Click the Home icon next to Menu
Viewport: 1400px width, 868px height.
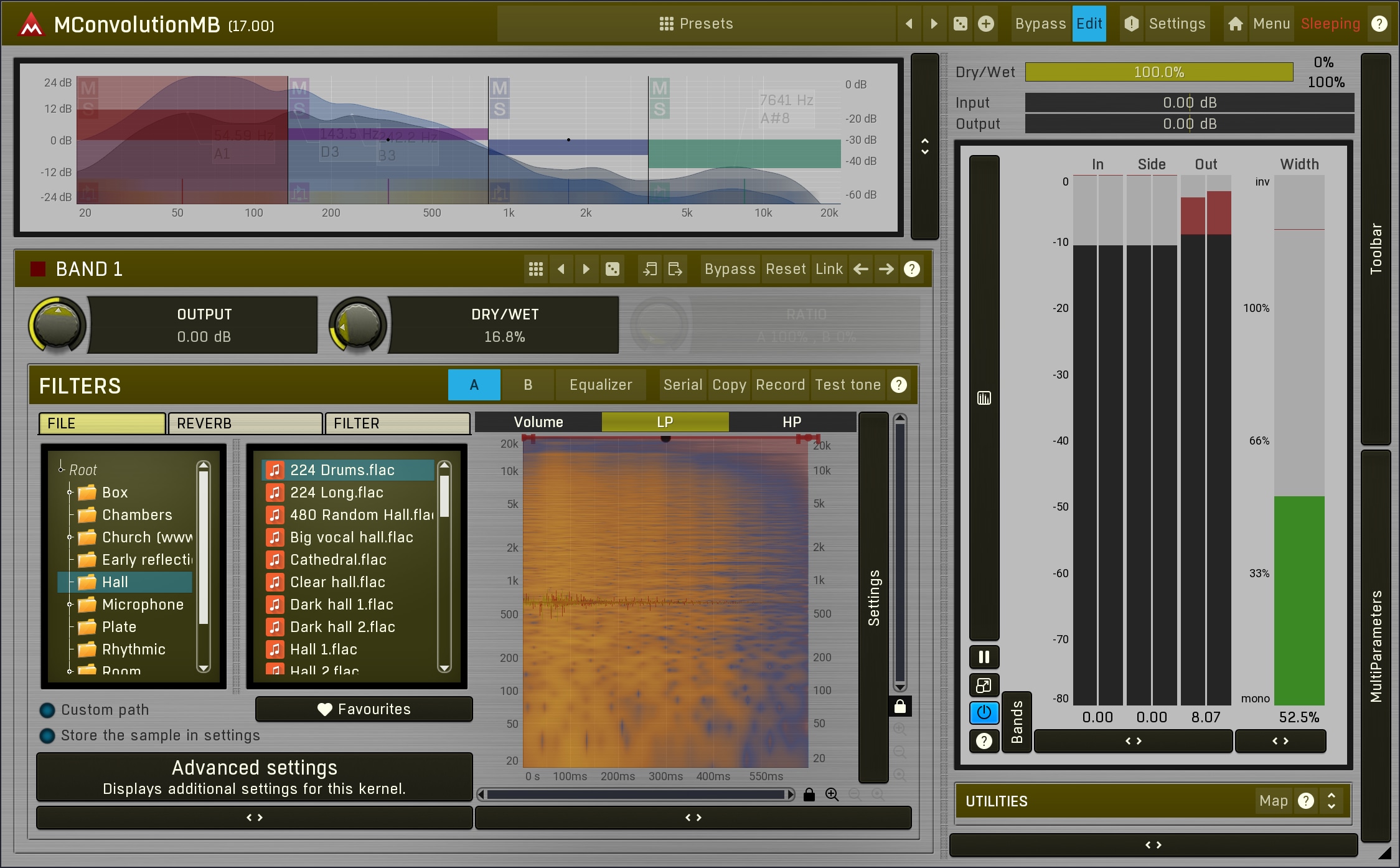[1235, 24]
